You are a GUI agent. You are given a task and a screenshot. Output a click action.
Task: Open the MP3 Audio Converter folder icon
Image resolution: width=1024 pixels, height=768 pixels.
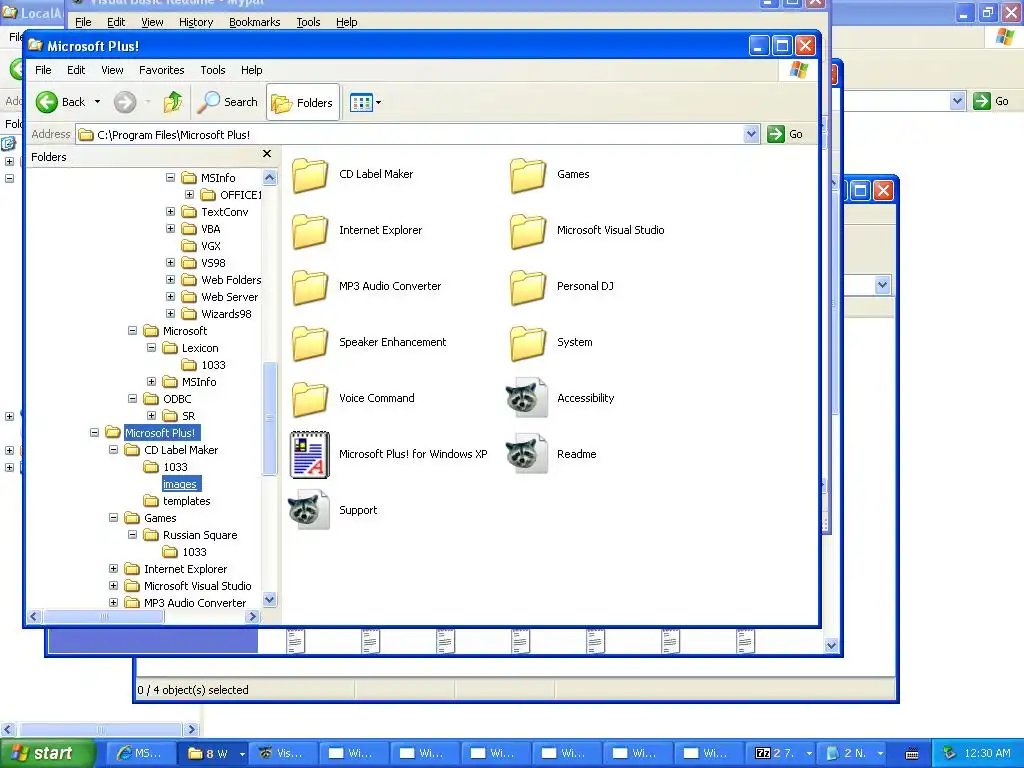tap(310, 287)
